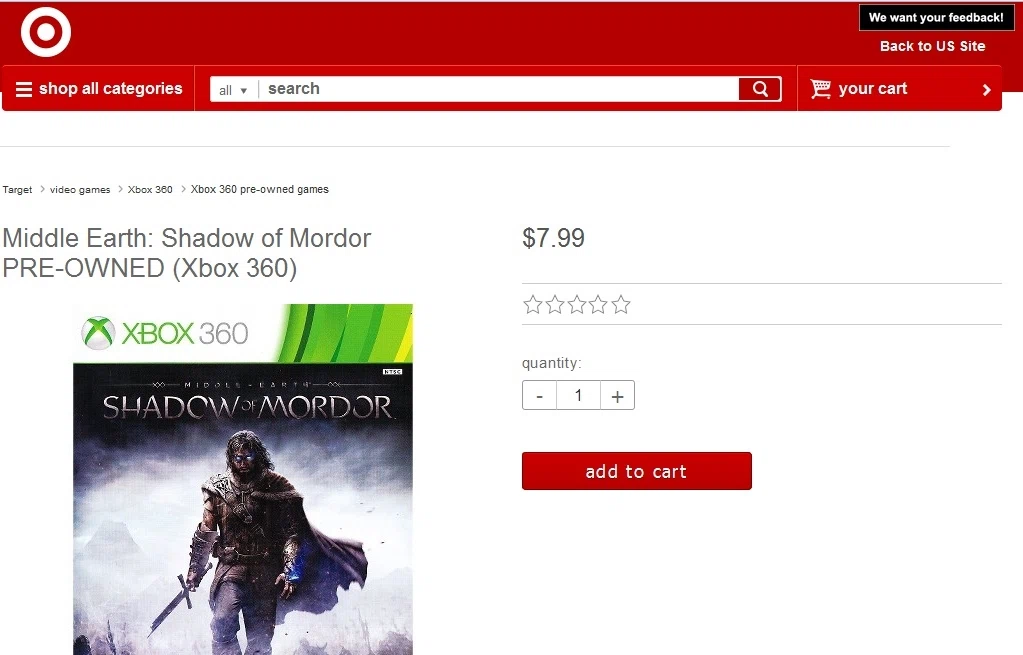This screenshot has width=1023, height=655.
Task: Open Xbox 360 pre-owned games breadcrumb
Action: 260,189
